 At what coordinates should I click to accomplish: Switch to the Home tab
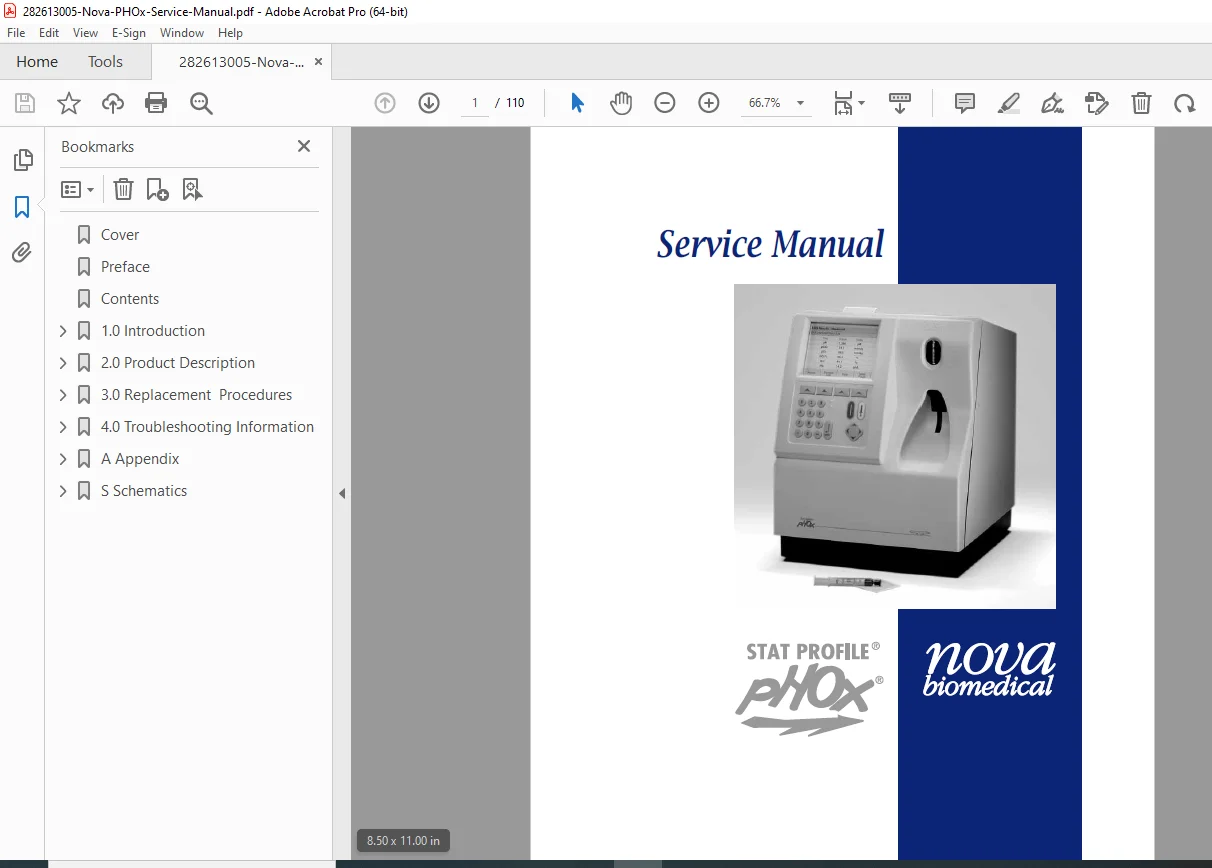point(37,61)
